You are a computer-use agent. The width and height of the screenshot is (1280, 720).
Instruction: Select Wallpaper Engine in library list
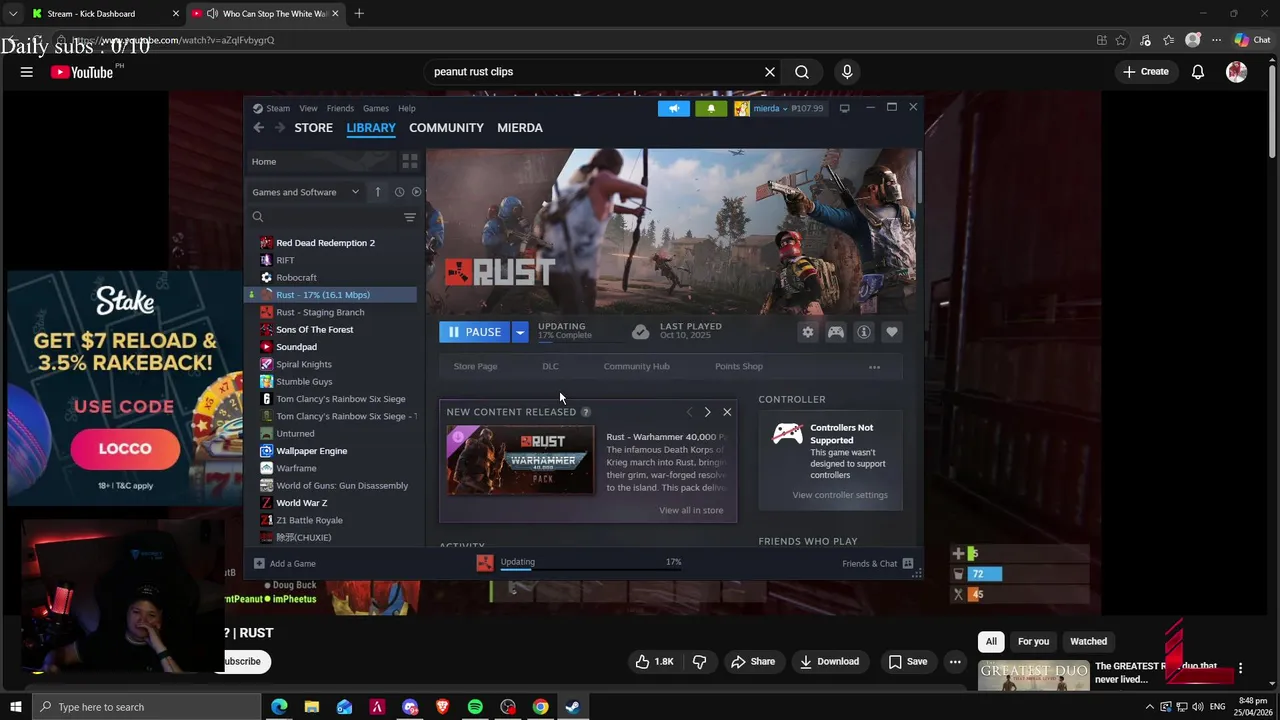[311, 451]
